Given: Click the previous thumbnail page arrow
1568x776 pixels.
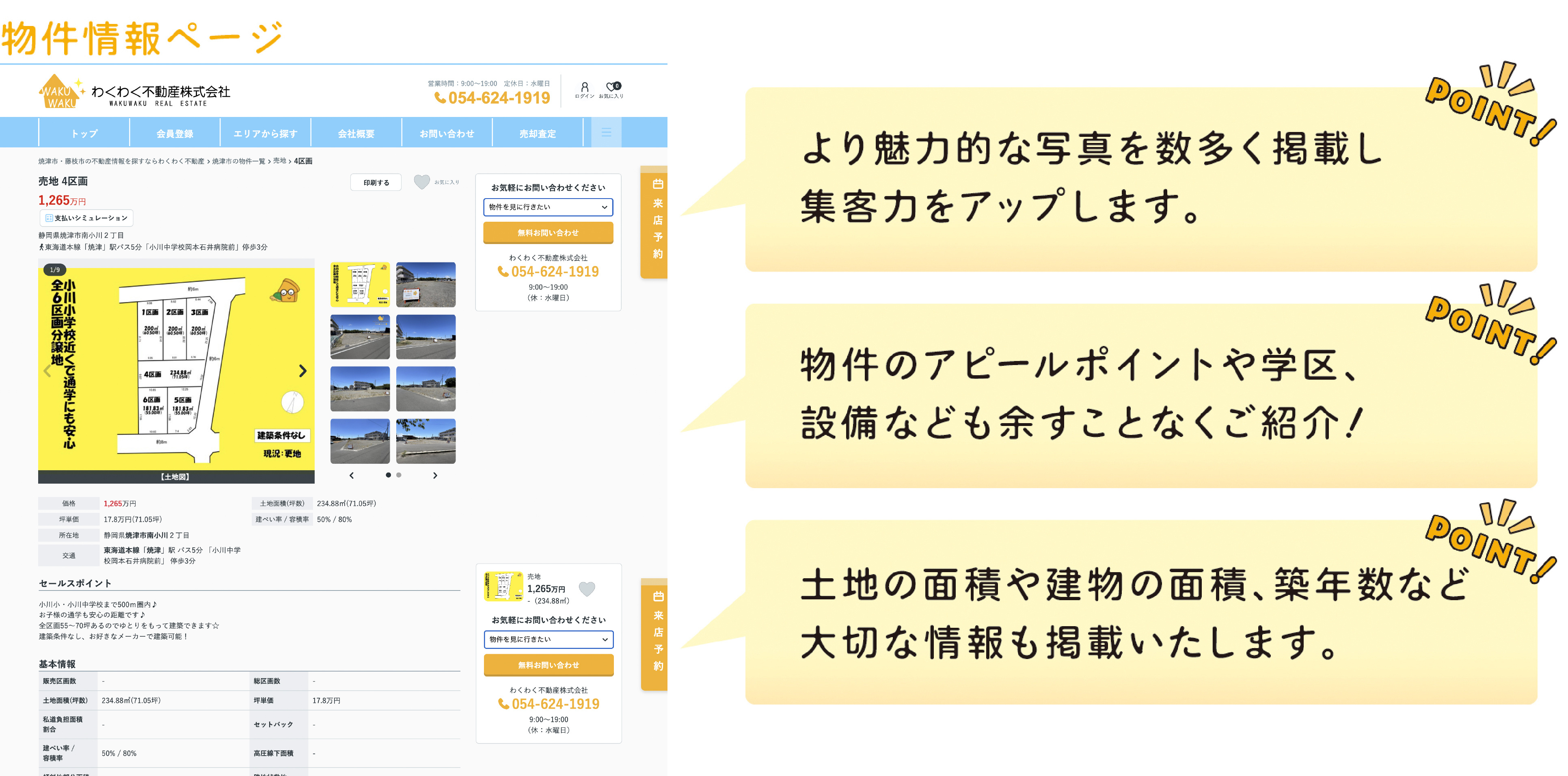Looking at the screenshot, I should [351, 476].
